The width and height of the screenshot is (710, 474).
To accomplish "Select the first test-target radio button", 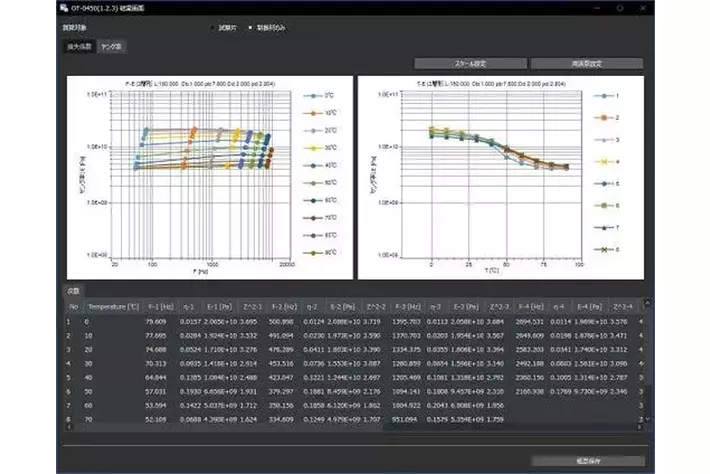I will (212, 27).
